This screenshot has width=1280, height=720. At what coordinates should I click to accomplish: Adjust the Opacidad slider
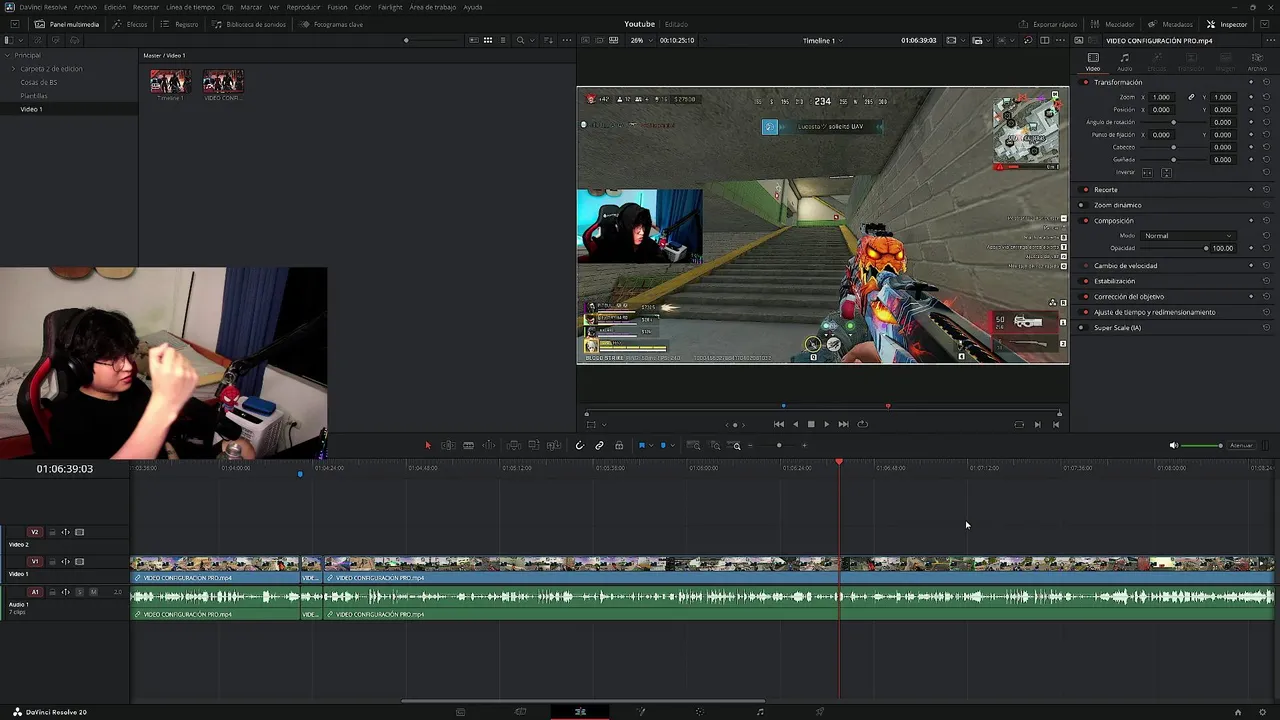(1176, 248)
